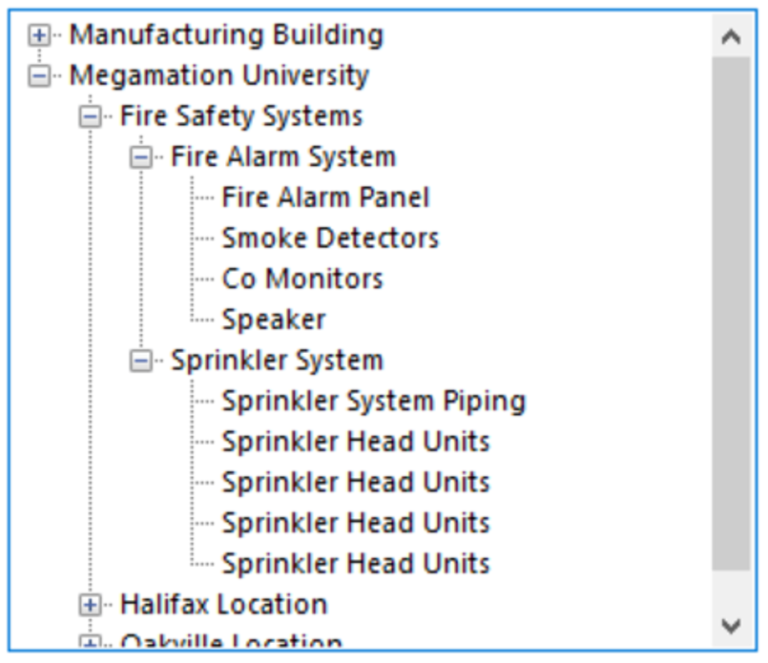The width and height of the screenshot is (768, 663).
Task: Collapse the Megamation University node
Action: tap(38, 76)
